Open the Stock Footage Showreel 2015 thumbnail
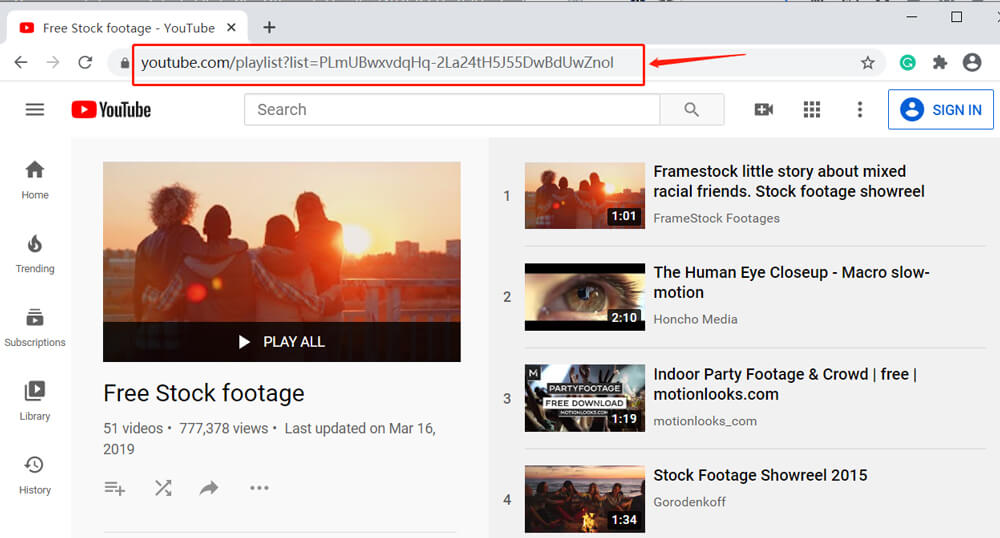 [585, 499]
